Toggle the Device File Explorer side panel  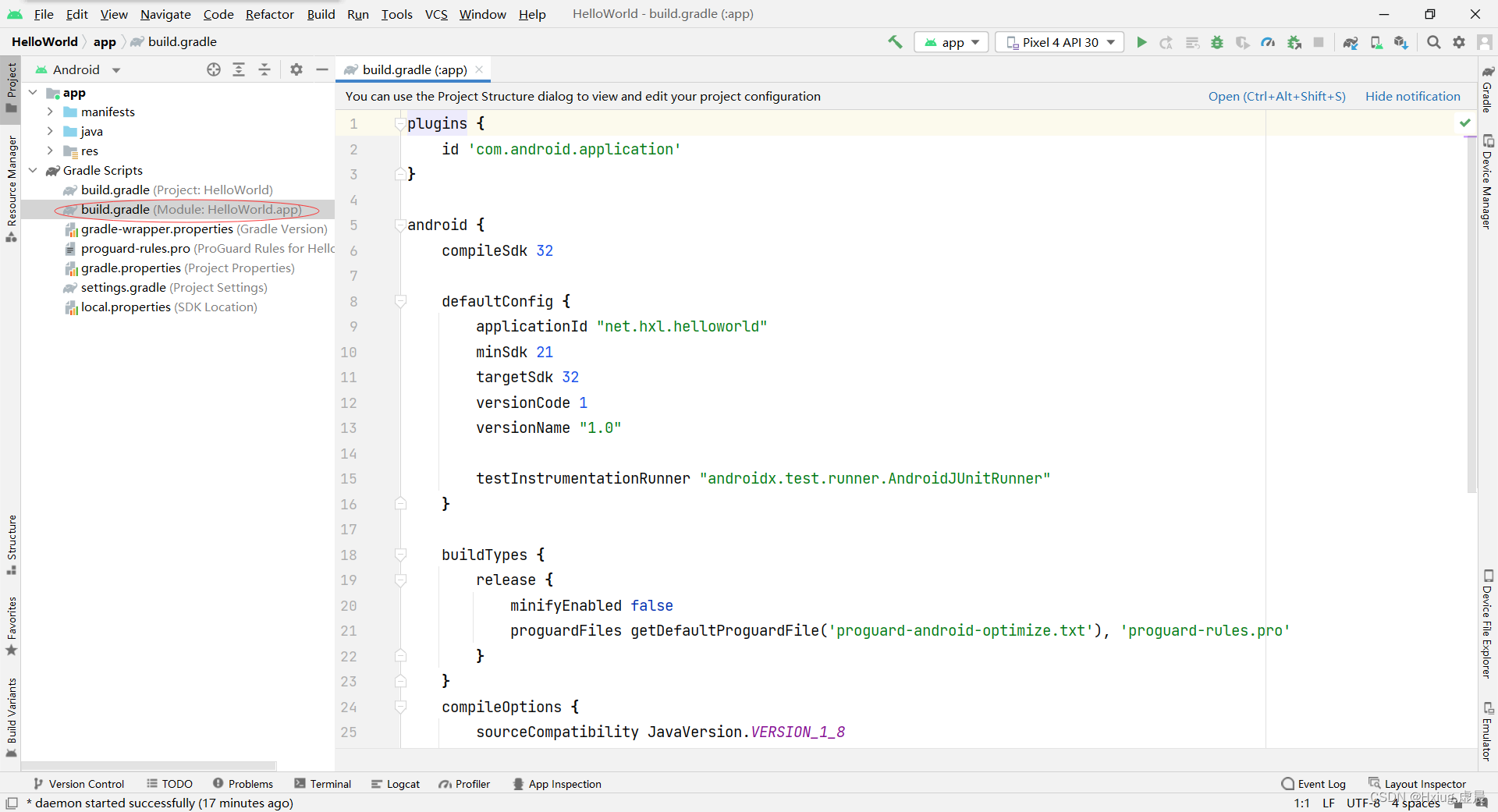coord(1488,624)
